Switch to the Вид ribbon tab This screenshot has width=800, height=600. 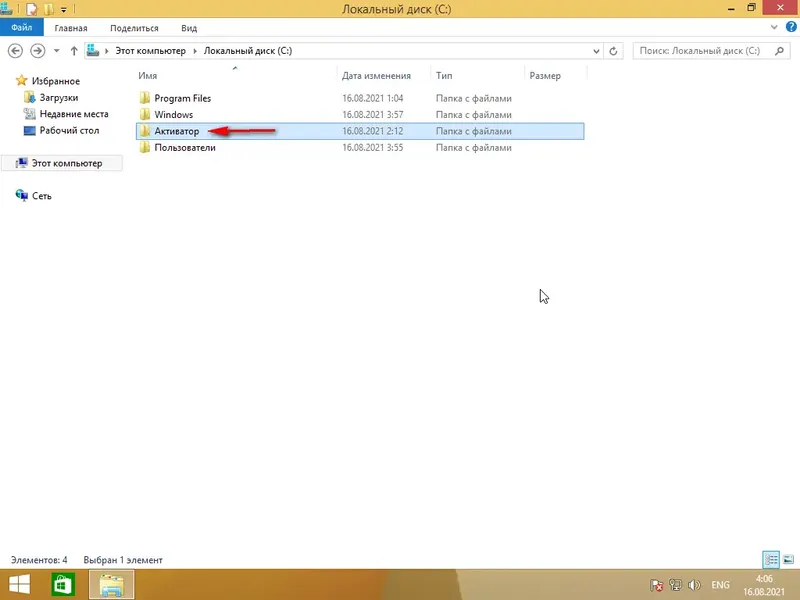(189, 28)
